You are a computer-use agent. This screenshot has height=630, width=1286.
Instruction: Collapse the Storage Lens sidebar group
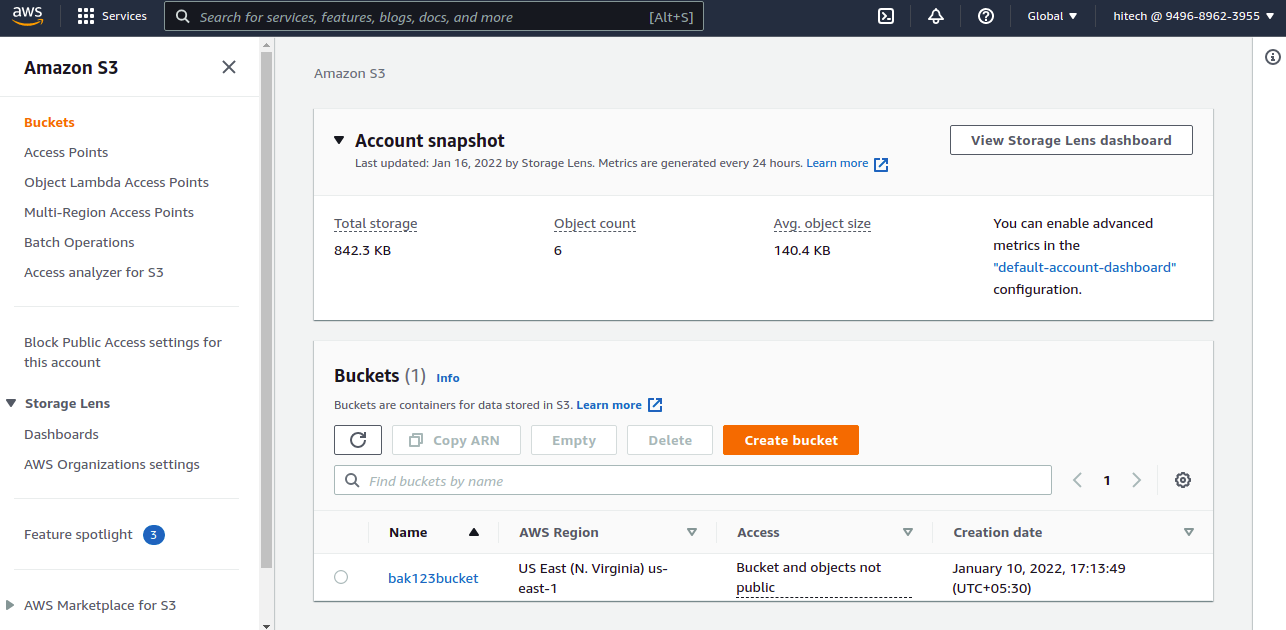12,403
